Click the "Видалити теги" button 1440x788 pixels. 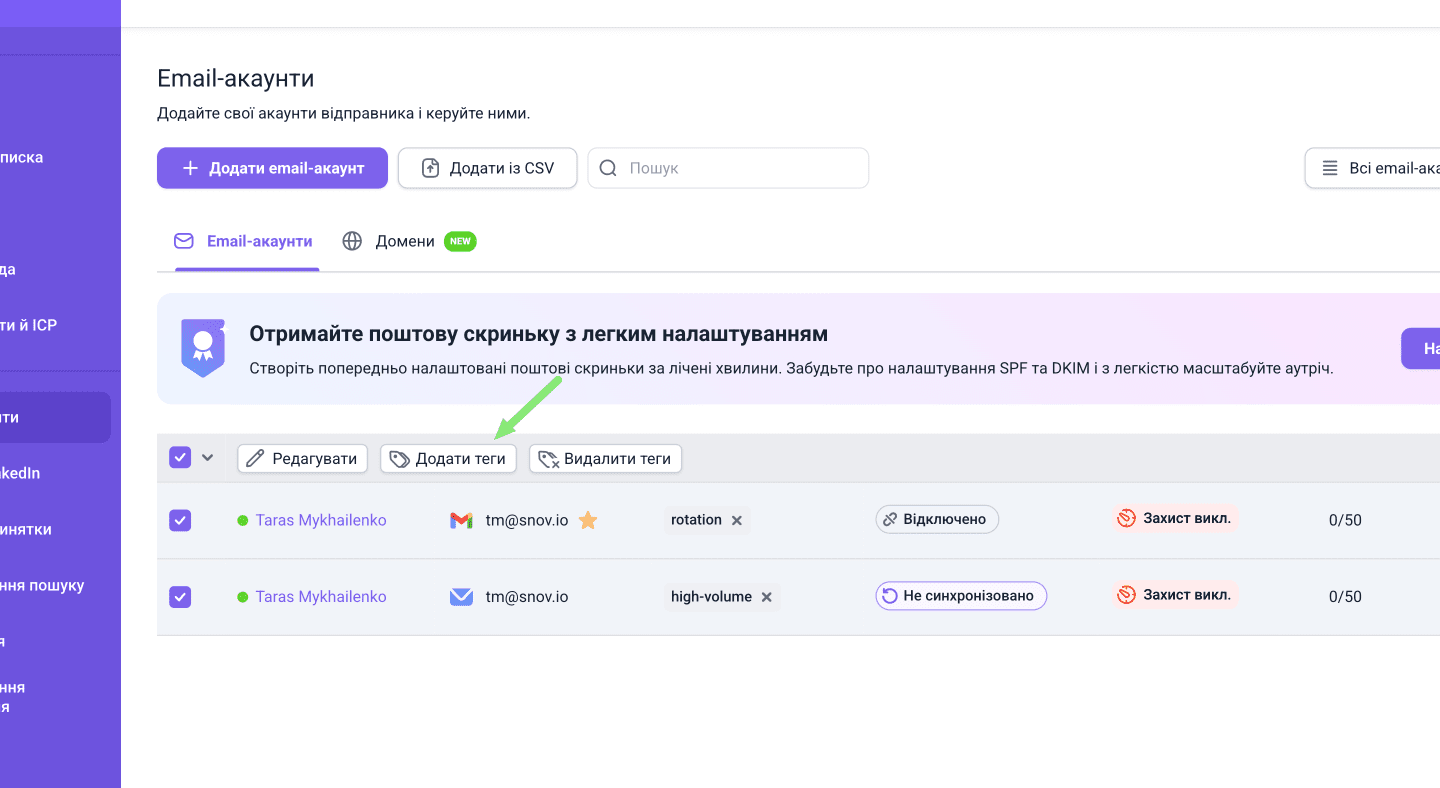[x=605, y=459]
